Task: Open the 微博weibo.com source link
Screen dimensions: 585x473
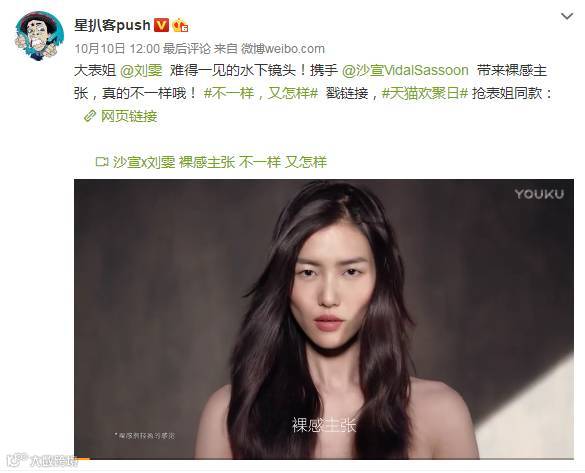Action: [x=282, y=48]
